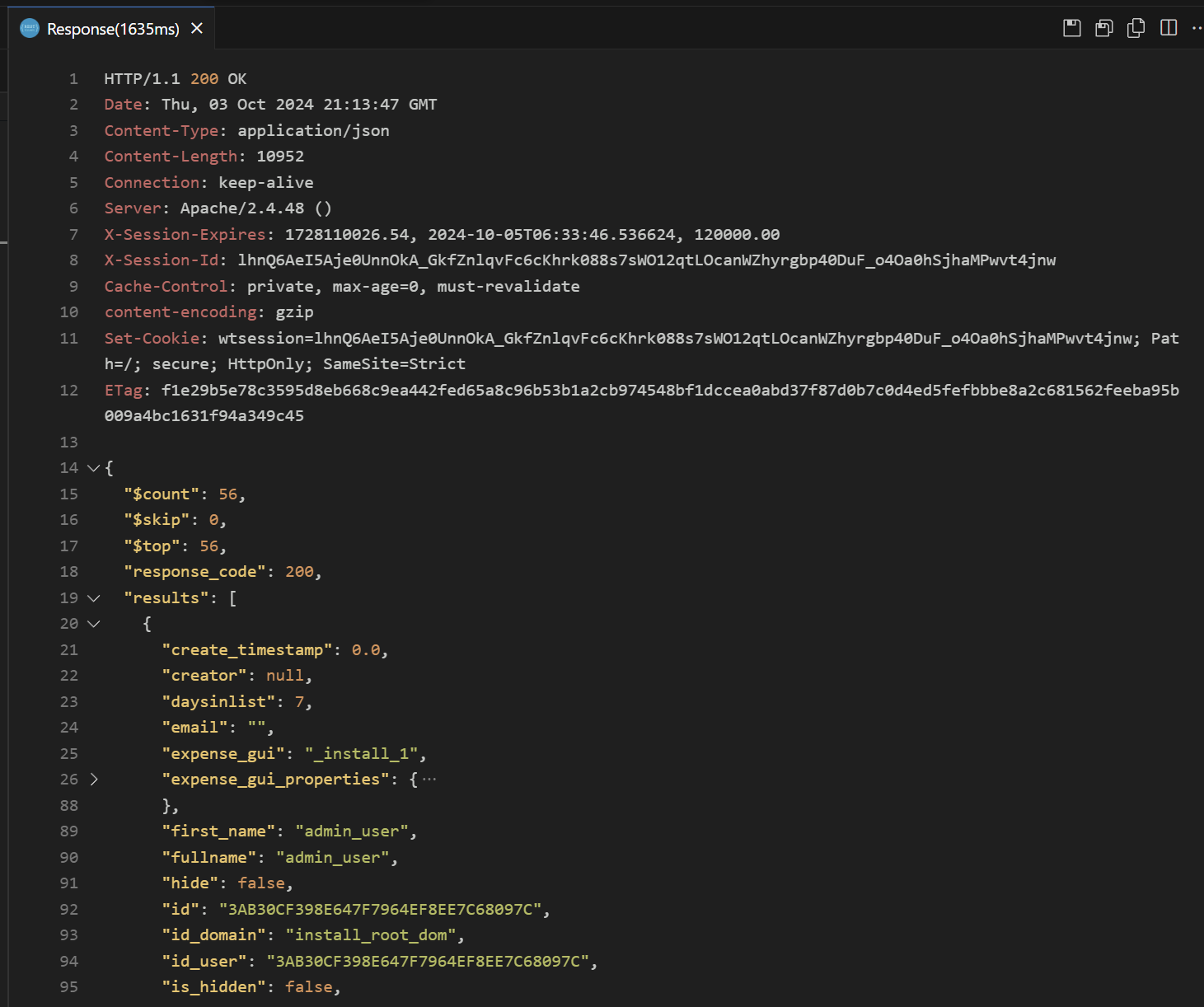Click the X-Session-Id token value on line 8
This screenshot has height=1007, width=1204.
[x=647, y=260]
